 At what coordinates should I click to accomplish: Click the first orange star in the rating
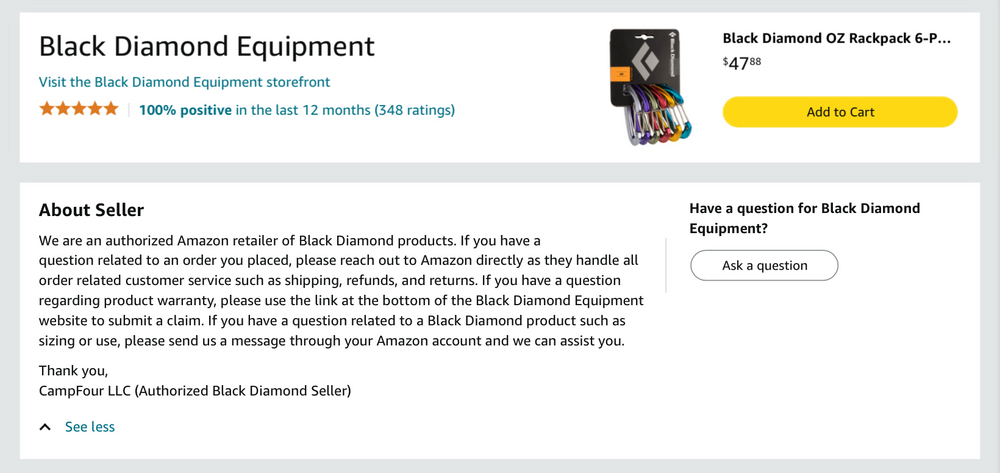pyautogui.click(x=47, y=109)
